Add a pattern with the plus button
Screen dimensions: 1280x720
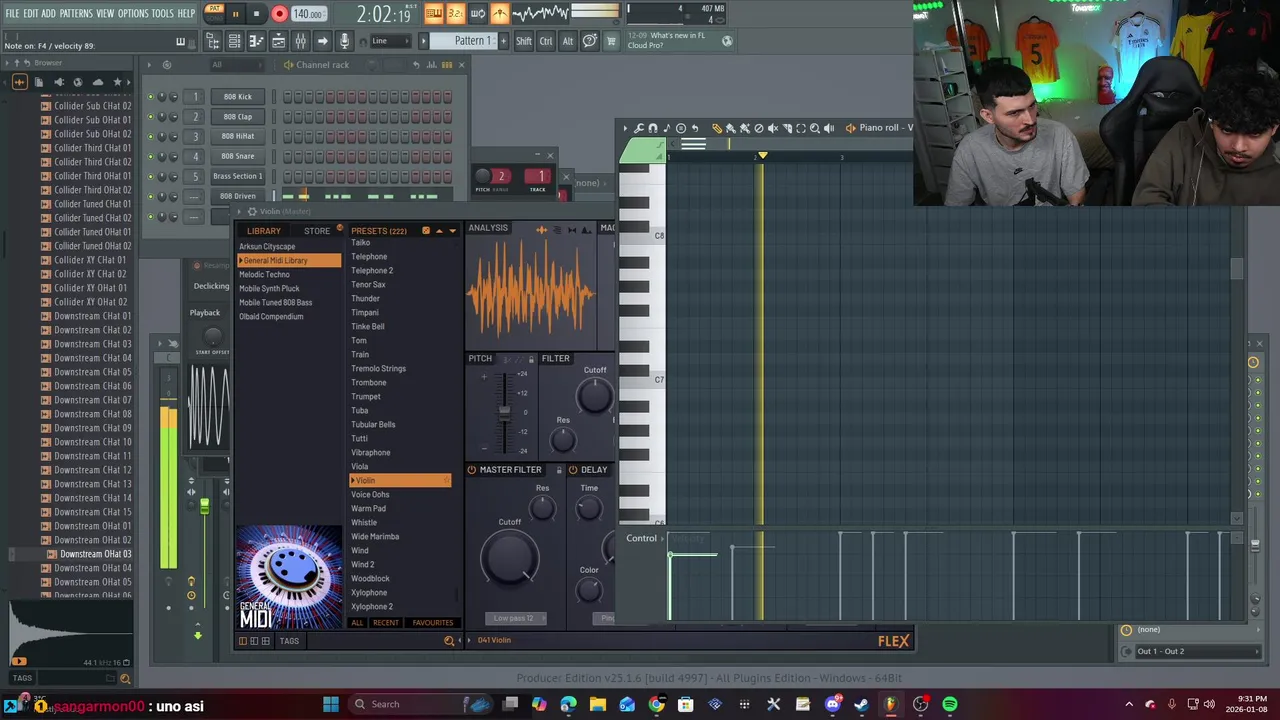tap(503, 41)
